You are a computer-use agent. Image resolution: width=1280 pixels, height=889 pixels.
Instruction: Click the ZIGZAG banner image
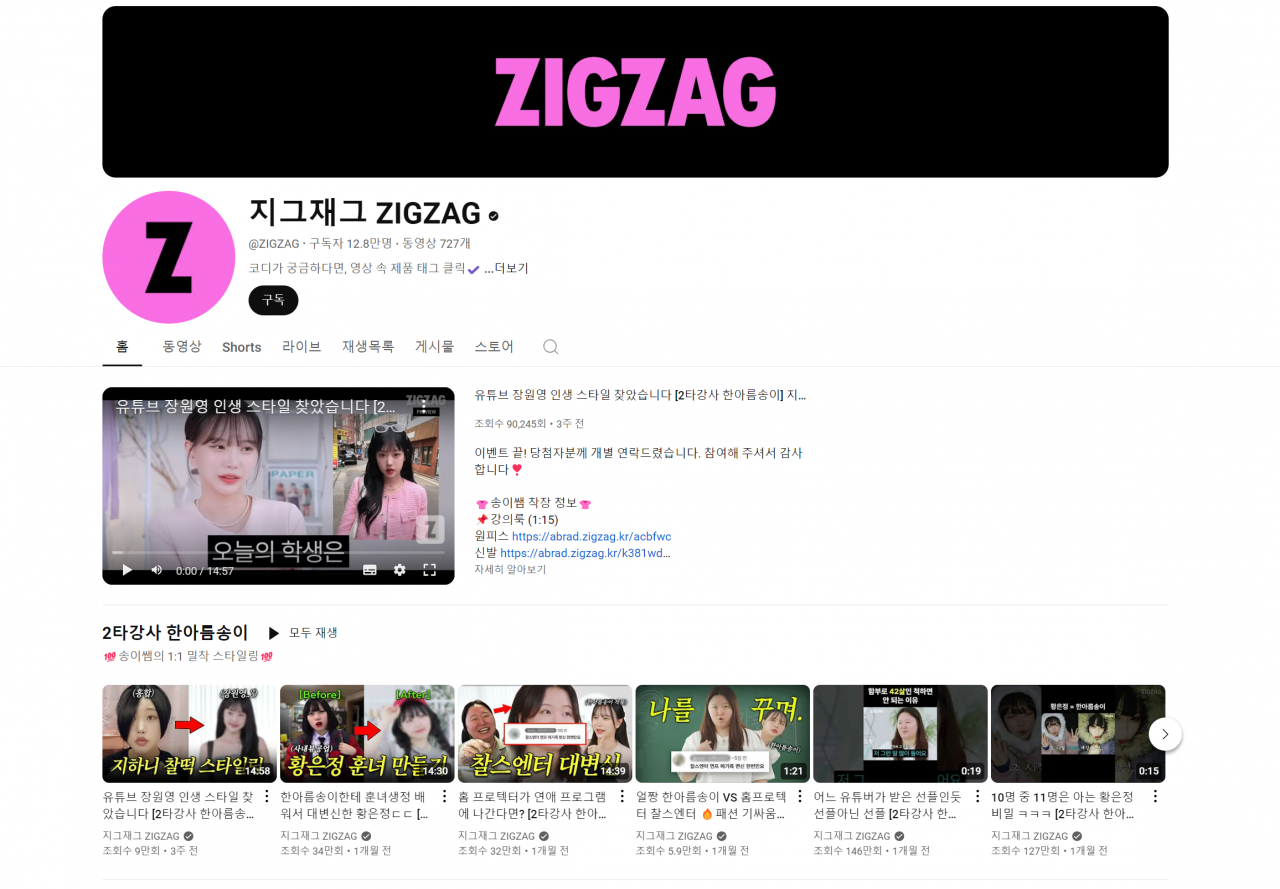(x=635, y=92)
